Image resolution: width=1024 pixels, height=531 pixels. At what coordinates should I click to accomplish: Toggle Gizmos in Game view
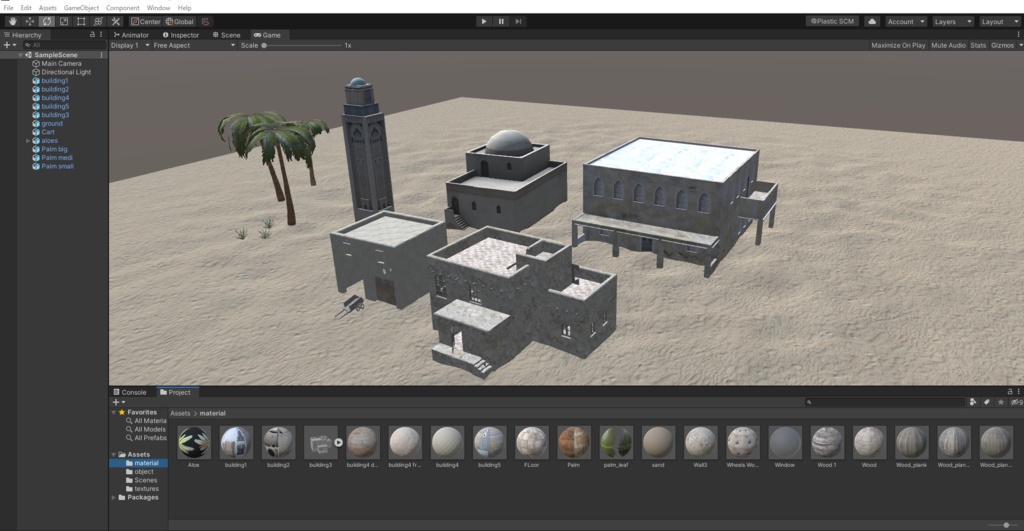tap(1002, 45)
